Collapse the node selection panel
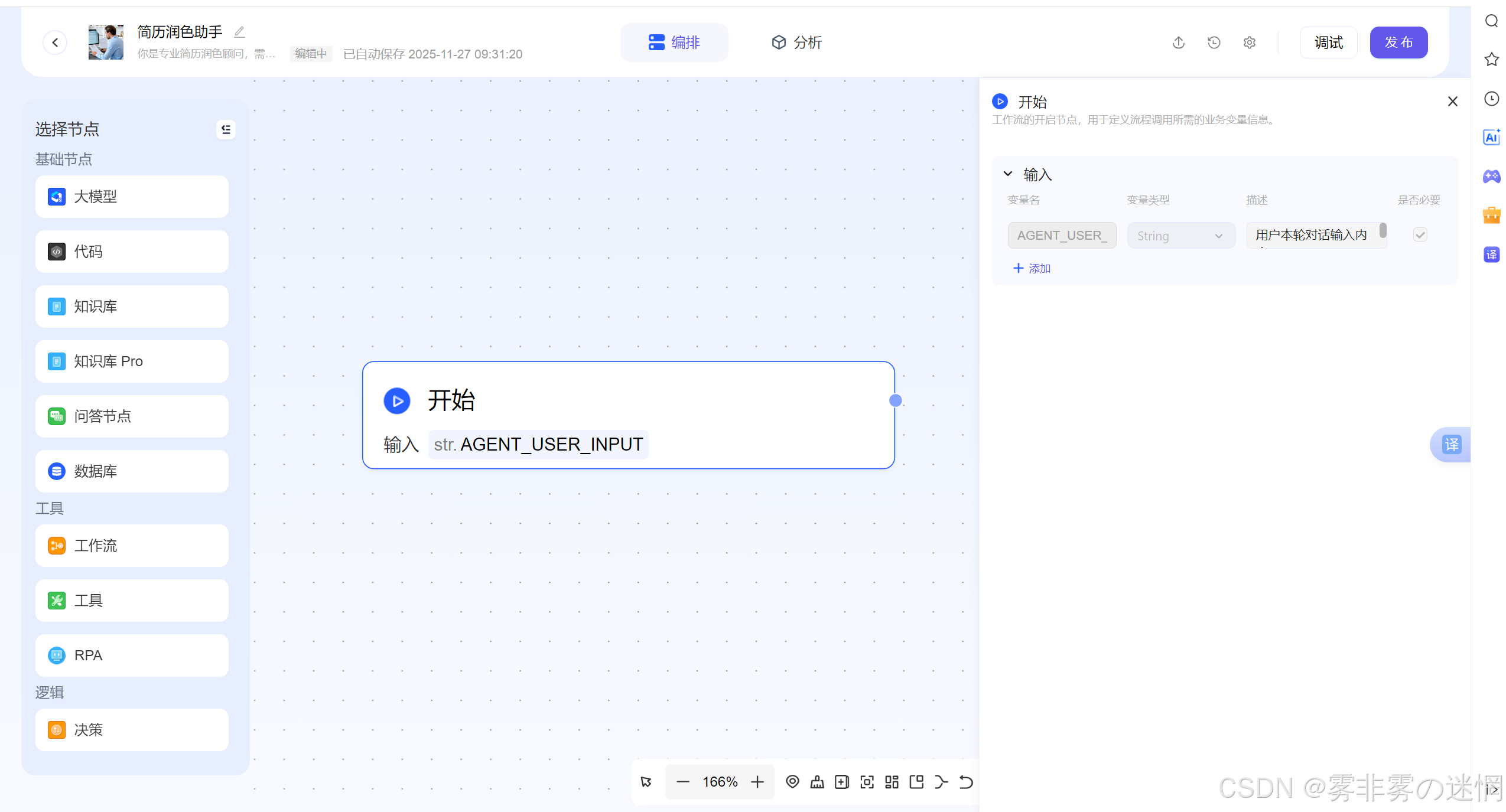Screen dimensions: 1506x812 pos(226,129)
